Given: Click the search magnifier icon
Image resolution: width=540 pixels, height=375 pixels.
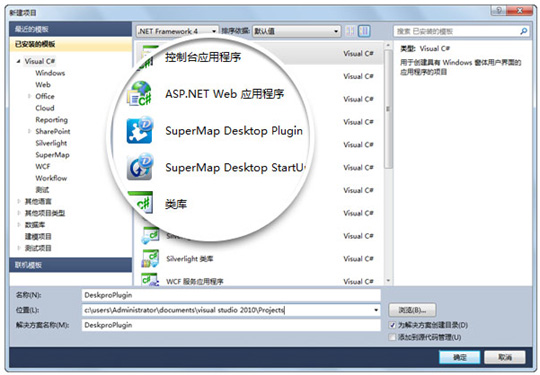Looking at the screenshot, I should tap(523, 31).
